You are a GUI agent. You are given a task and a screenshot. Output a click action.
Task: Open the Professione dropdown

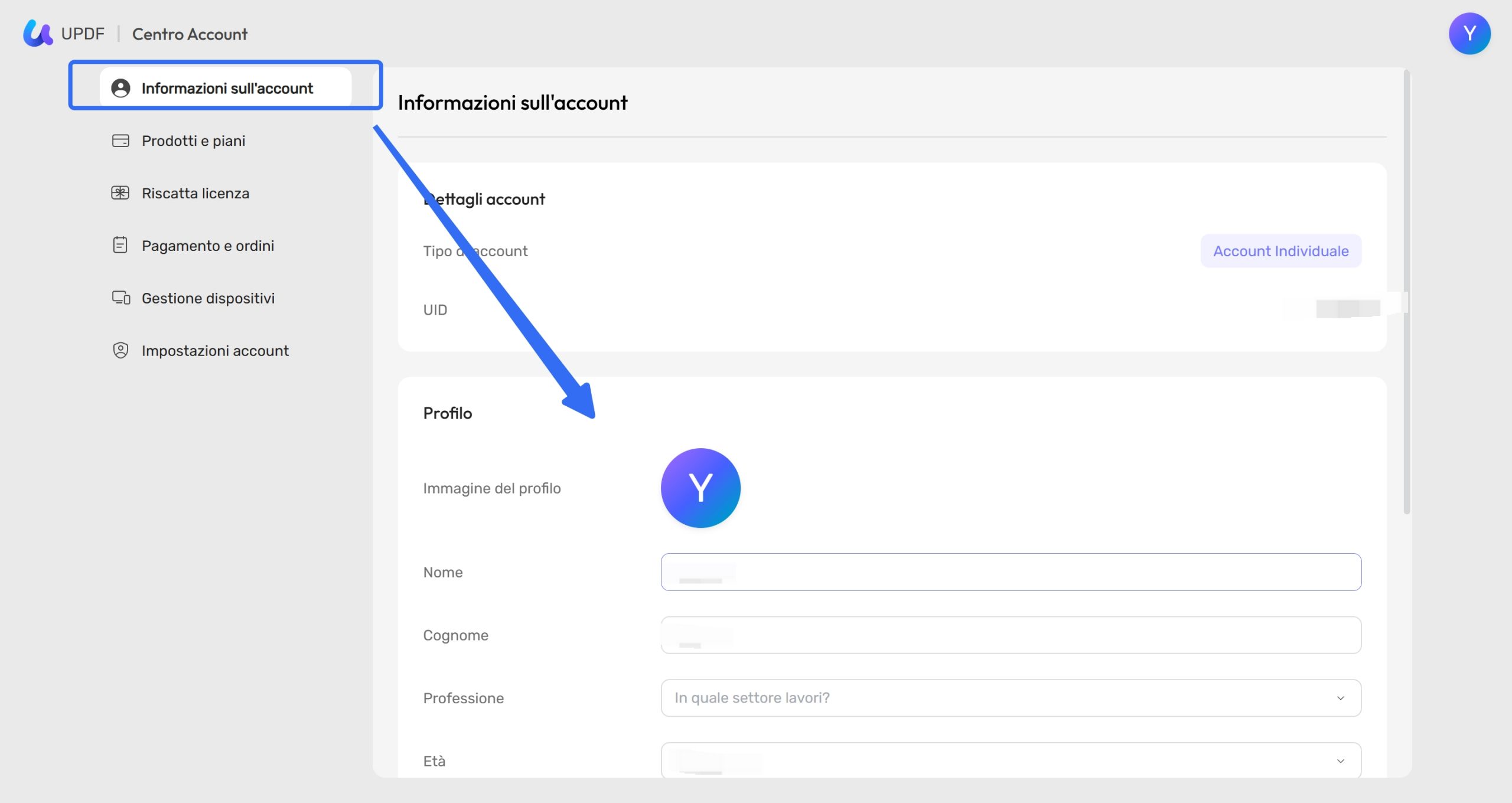click(x=1011, y=698)
